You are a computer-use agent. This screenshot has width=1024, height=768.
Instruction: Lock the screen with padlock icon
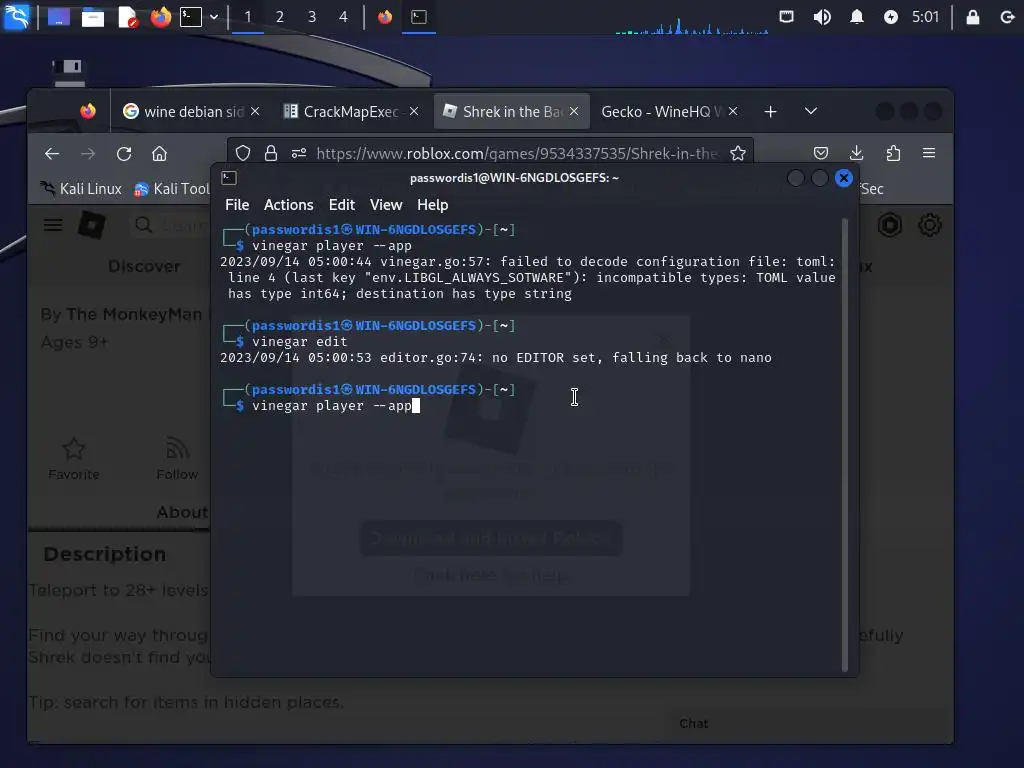972,17
